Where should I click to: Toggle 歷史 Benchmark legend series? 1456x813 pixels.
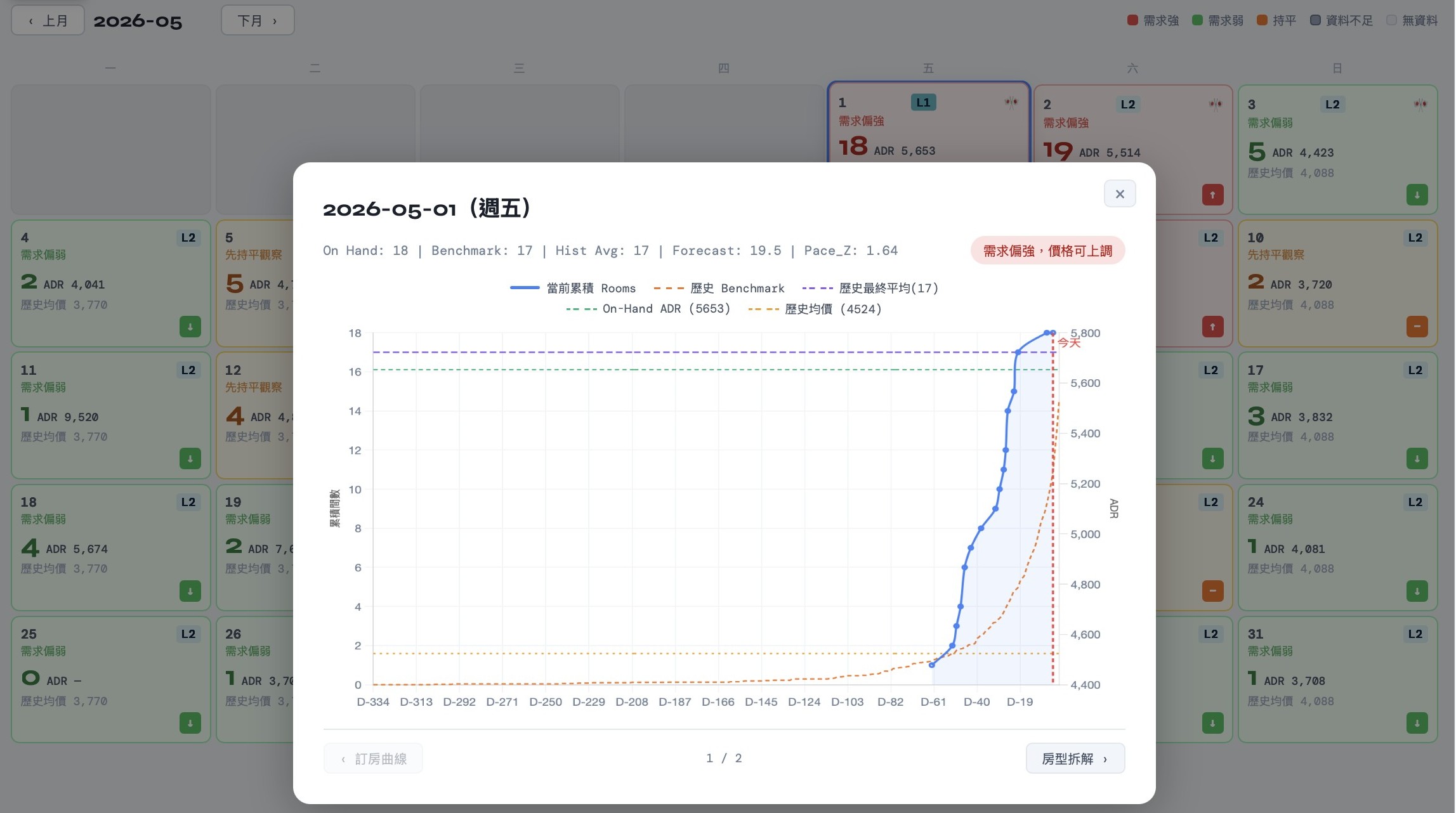(719, 288)
